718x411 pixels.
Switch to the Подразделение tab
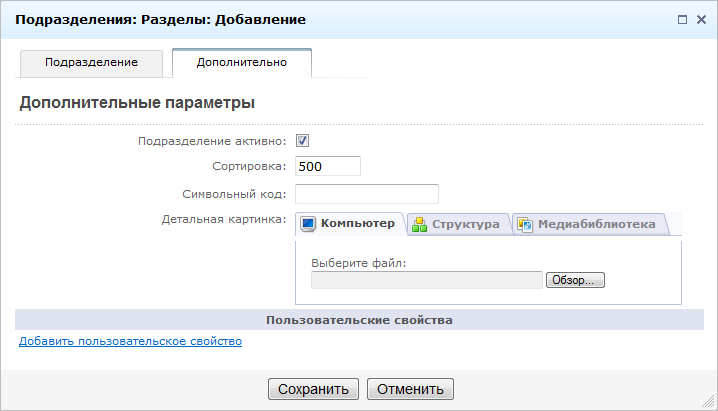point(91,62)
